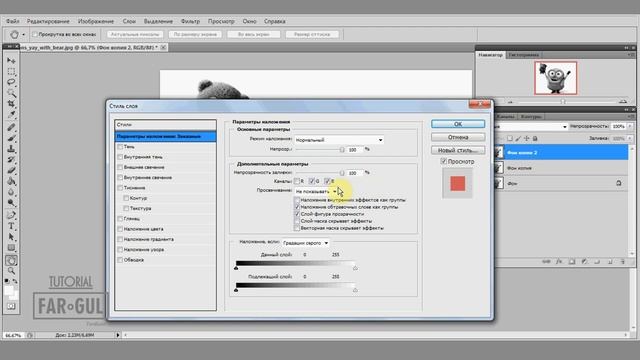Enable the Внутренняя тень checkbox
This screenshot has width=640, height=360.
coord(120,157)
